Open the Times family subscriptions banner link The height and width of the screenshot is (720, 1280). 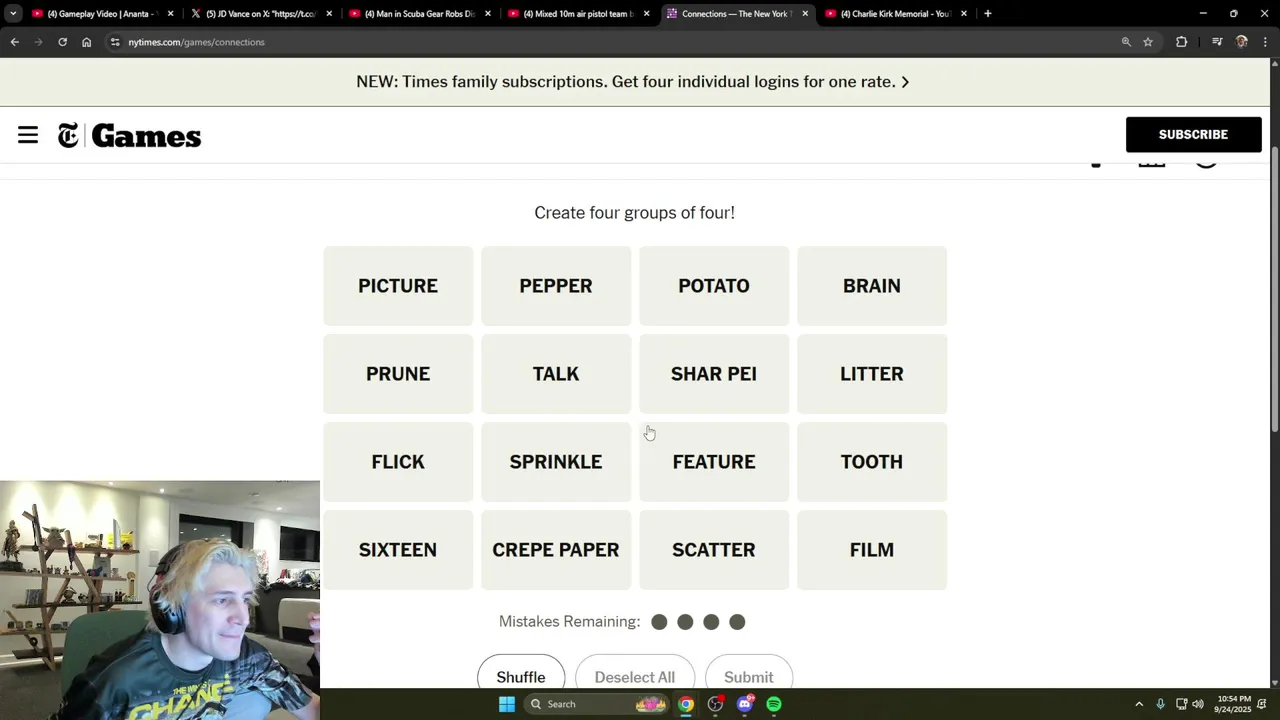pyautogui.click(x=633, y=82)
